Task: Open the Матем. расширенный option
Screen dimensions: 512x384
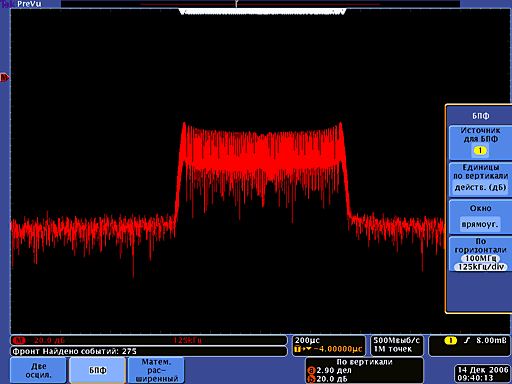Action: 156,370
